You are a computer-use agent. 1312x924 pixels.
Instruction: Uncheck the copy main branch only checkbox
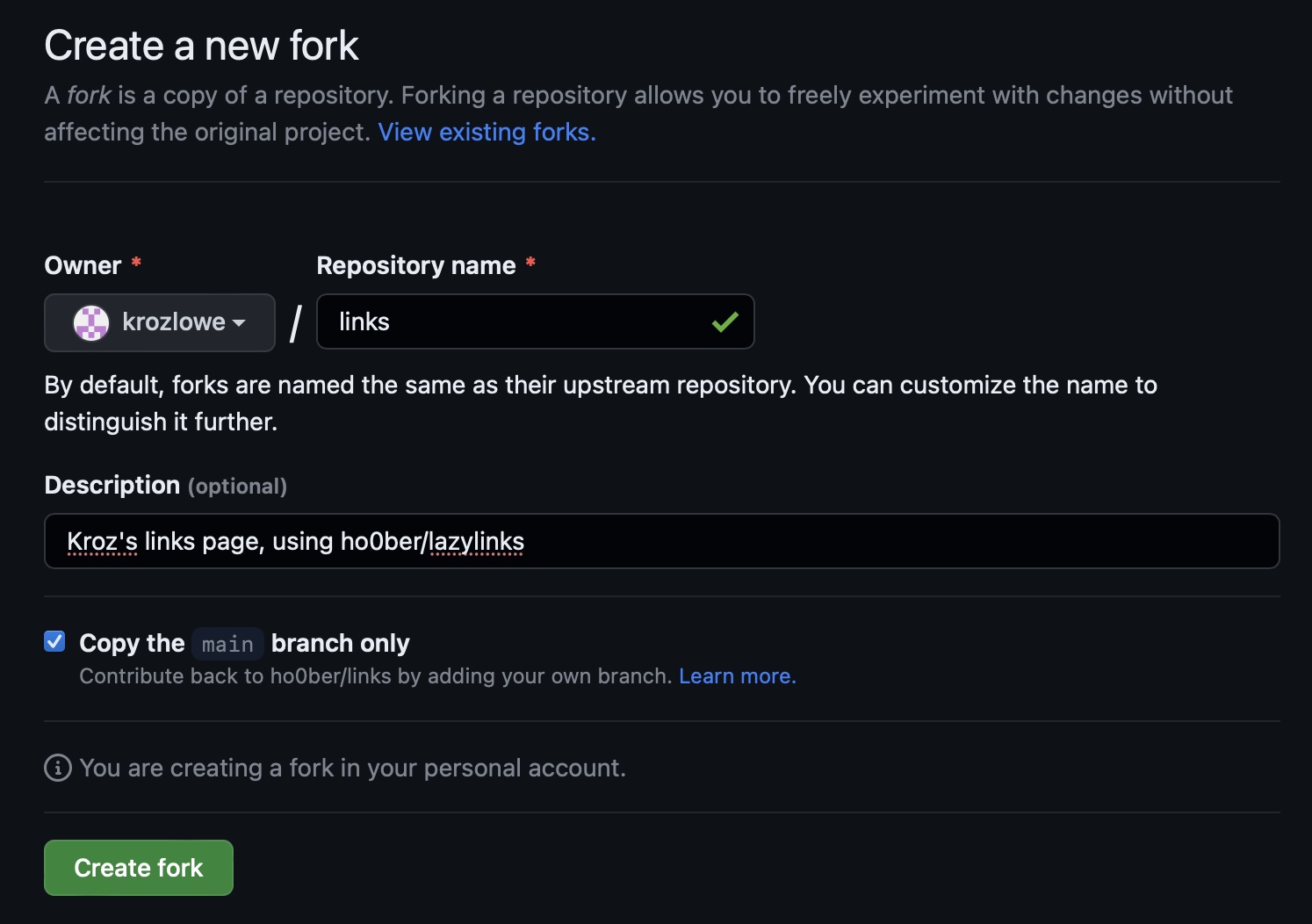point(54,641)
